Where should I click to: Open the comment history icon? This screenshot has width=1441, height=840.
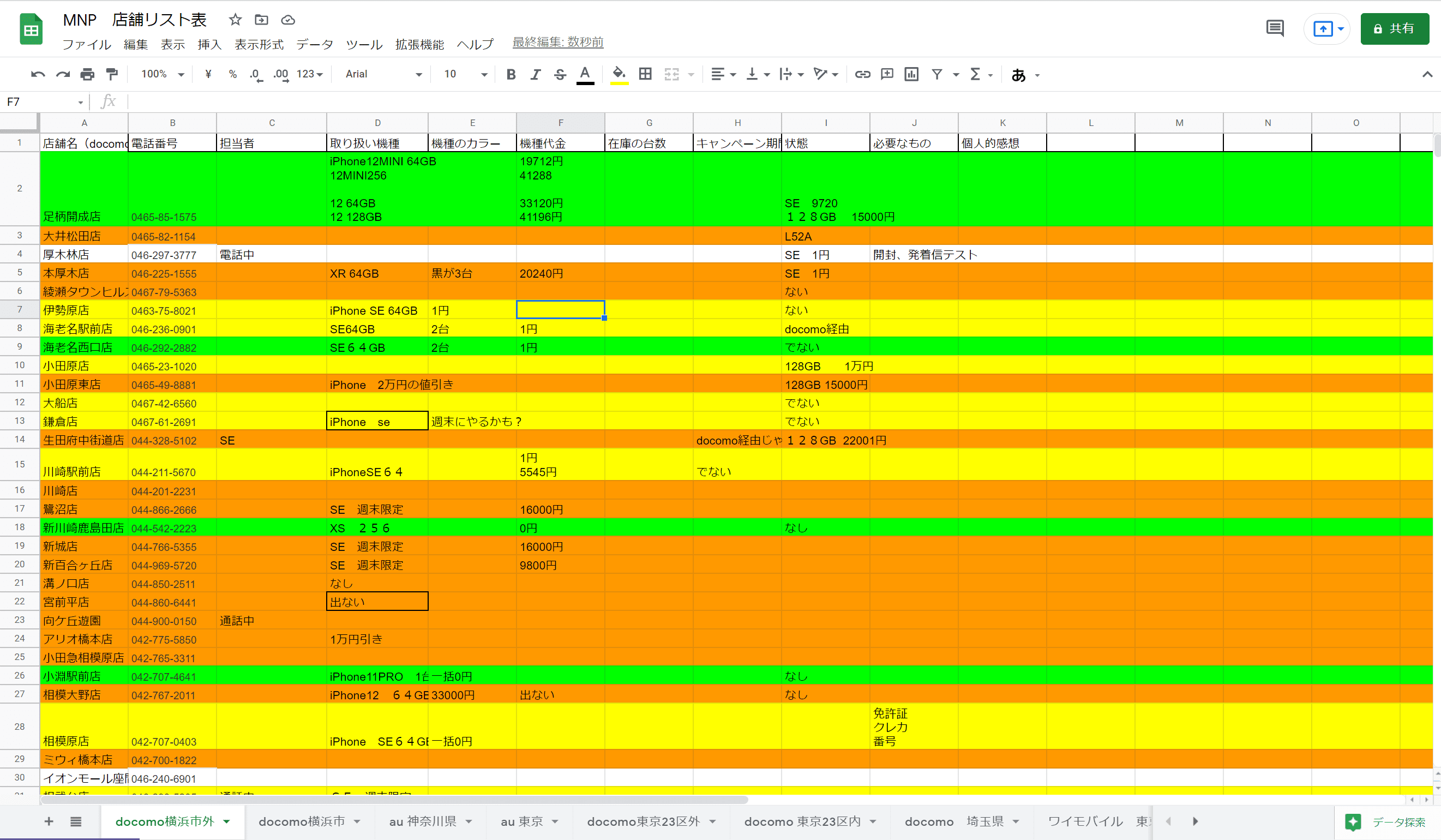pyautogui.click(x=1275, y=28)
